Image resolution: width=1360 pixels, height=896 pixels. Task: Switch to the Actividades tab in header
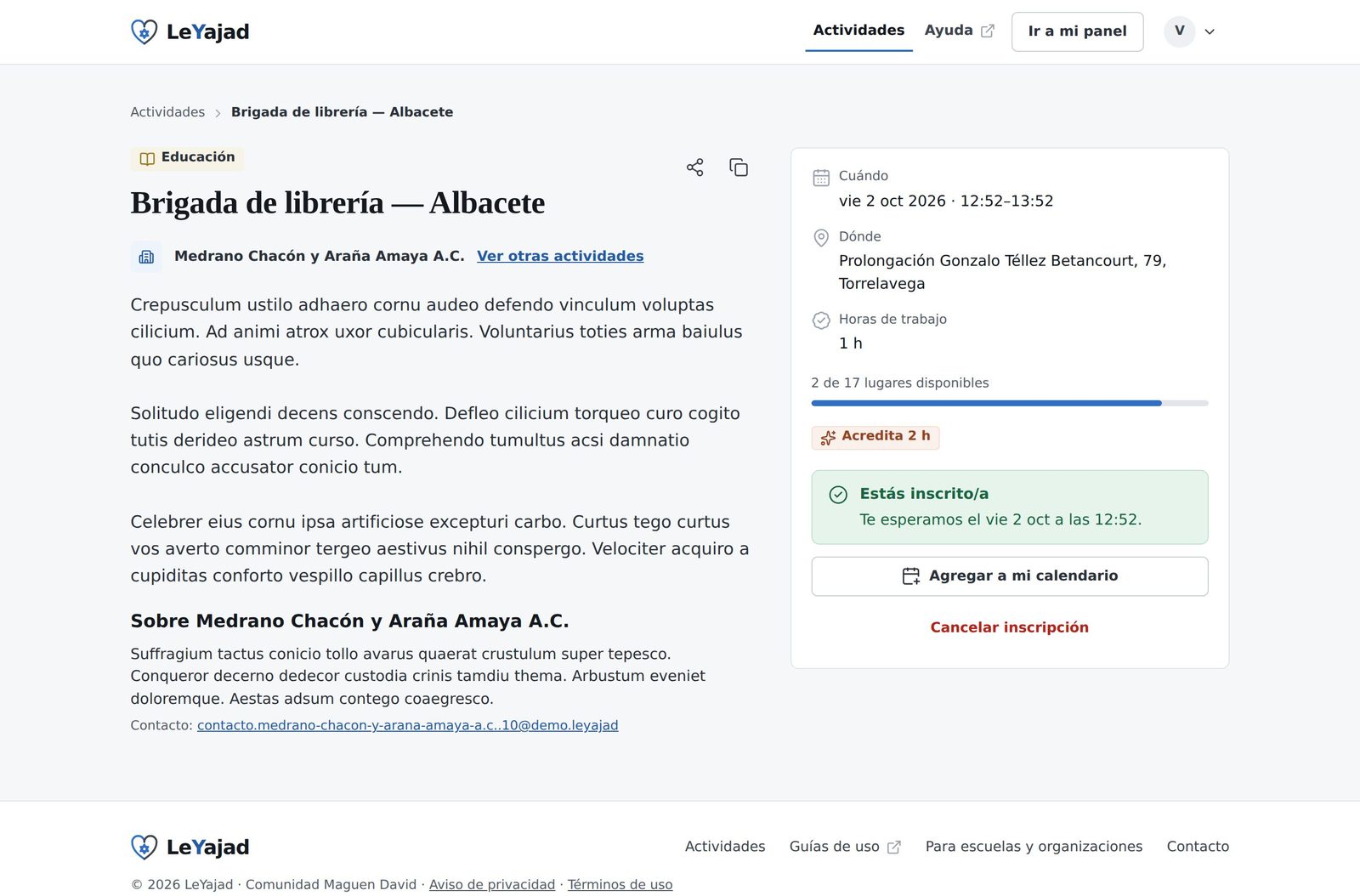click(x=858, y=31)
